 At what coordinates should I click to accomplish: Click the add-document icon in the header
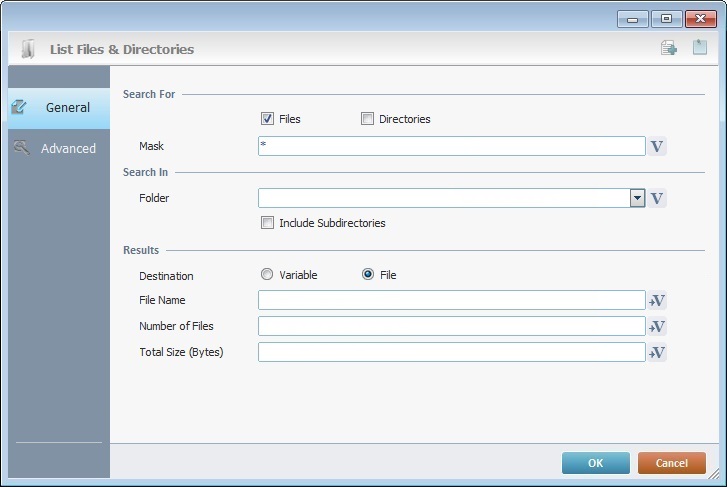pos(669,48)
